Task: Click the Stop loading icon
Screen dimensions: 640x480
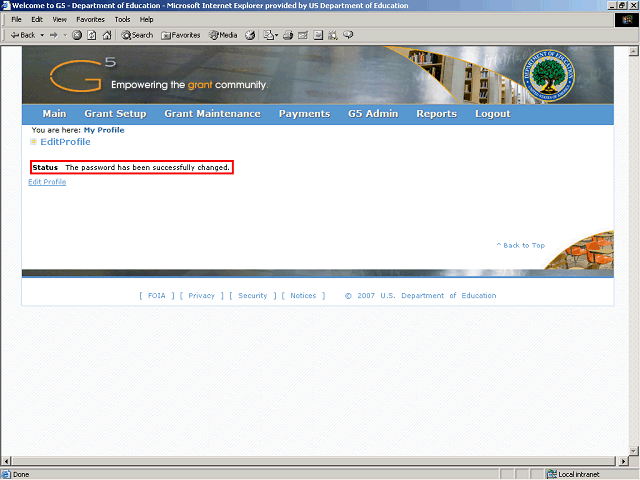Action: (x=77, y=36)
